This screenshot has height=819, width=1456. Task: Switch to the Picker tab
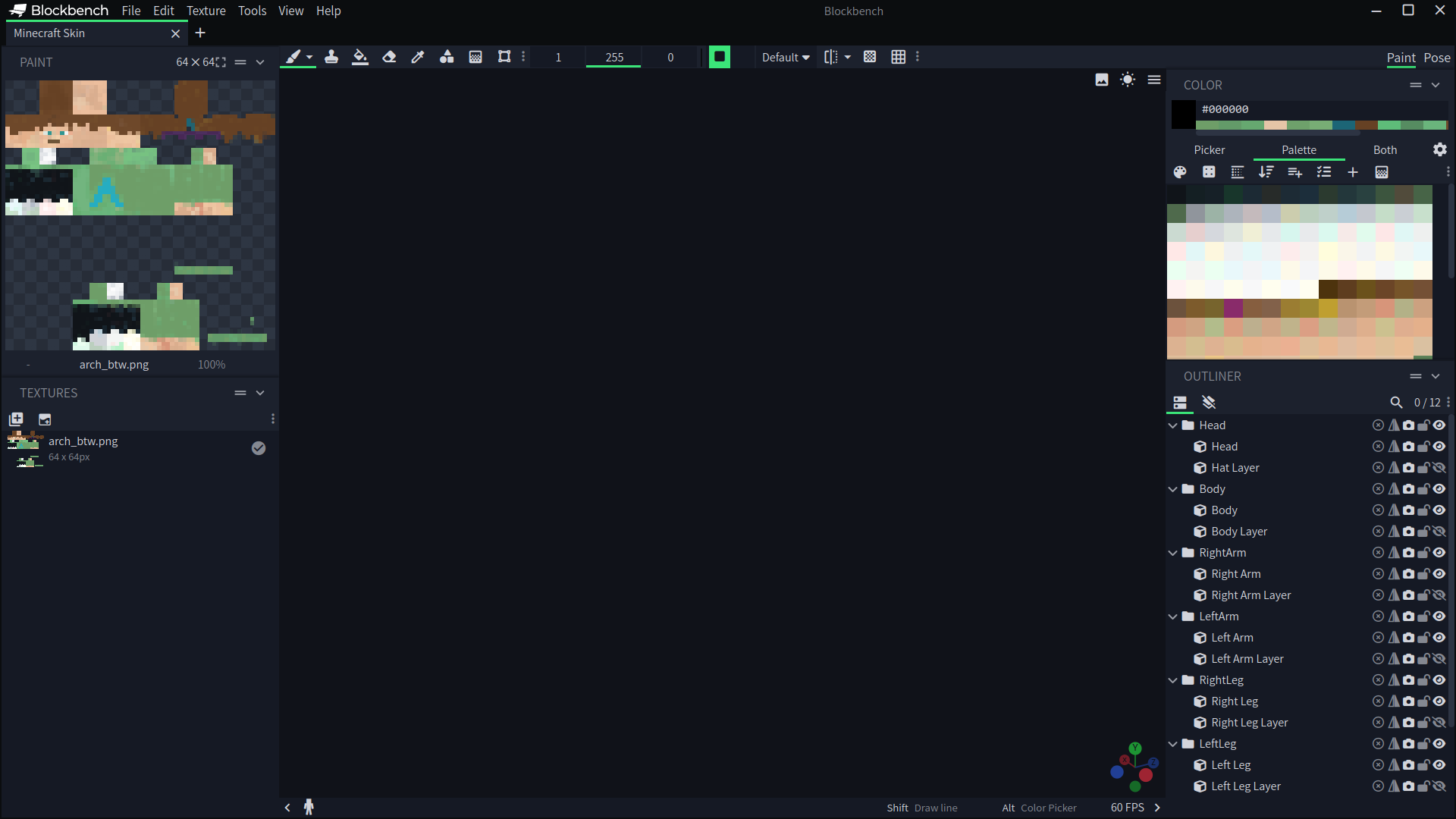1210,150
